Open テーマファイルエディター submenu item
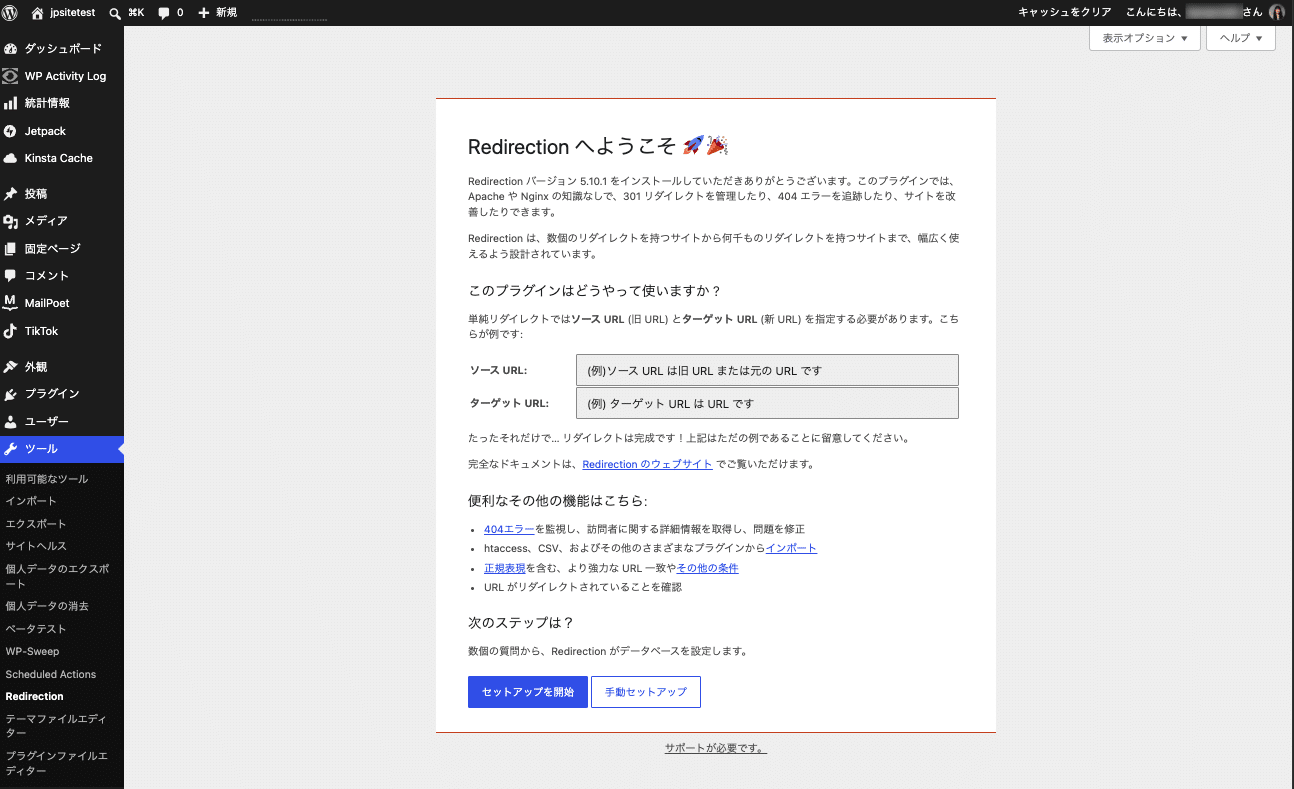1294x789 pixels. (x=56, y=726)
